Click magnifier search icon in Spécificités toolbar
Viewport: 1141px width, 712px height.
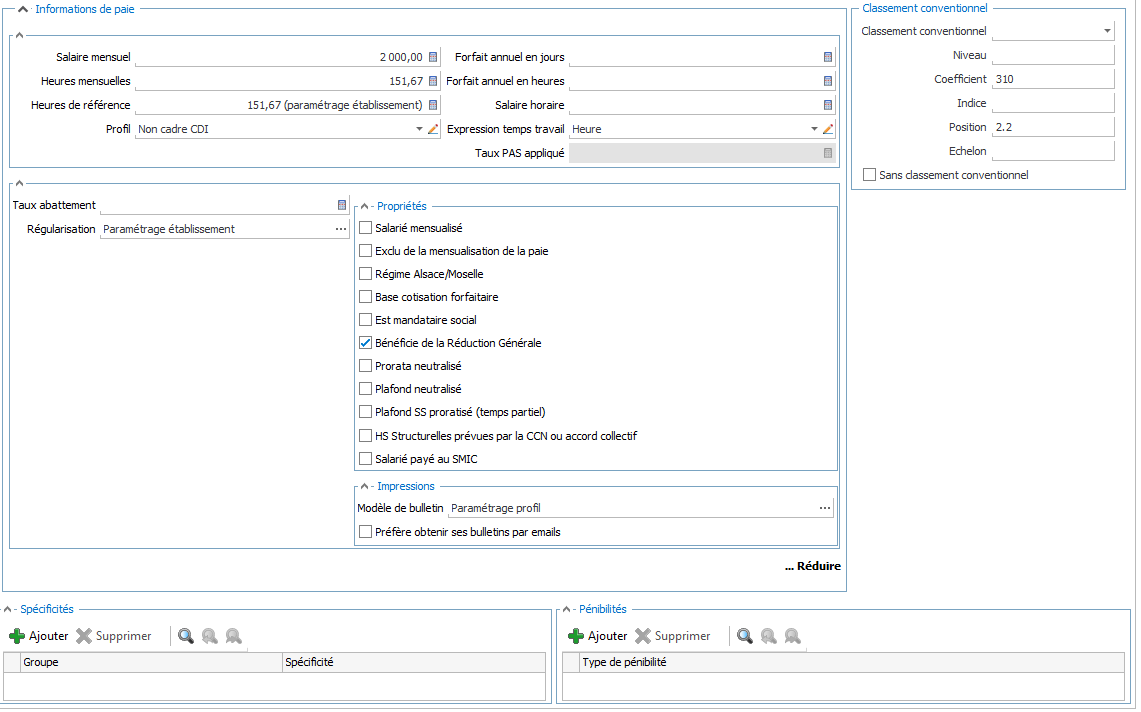pos(186,636)
